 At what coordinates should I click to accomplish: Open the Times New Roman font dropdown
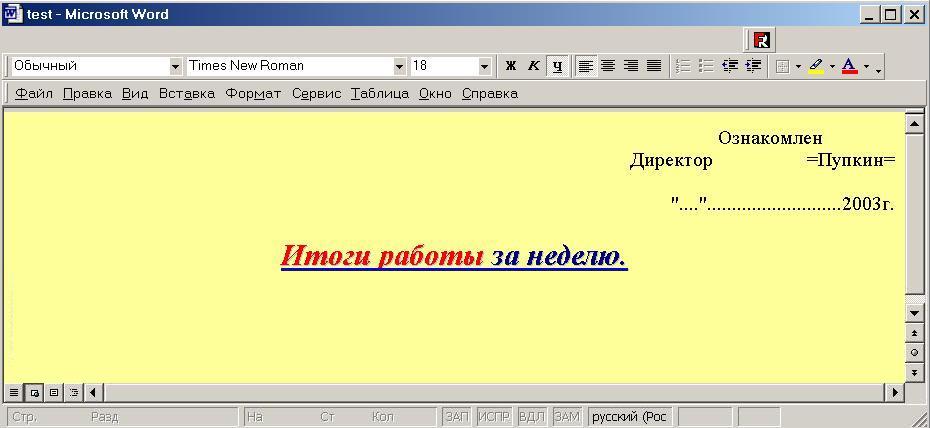400,66
